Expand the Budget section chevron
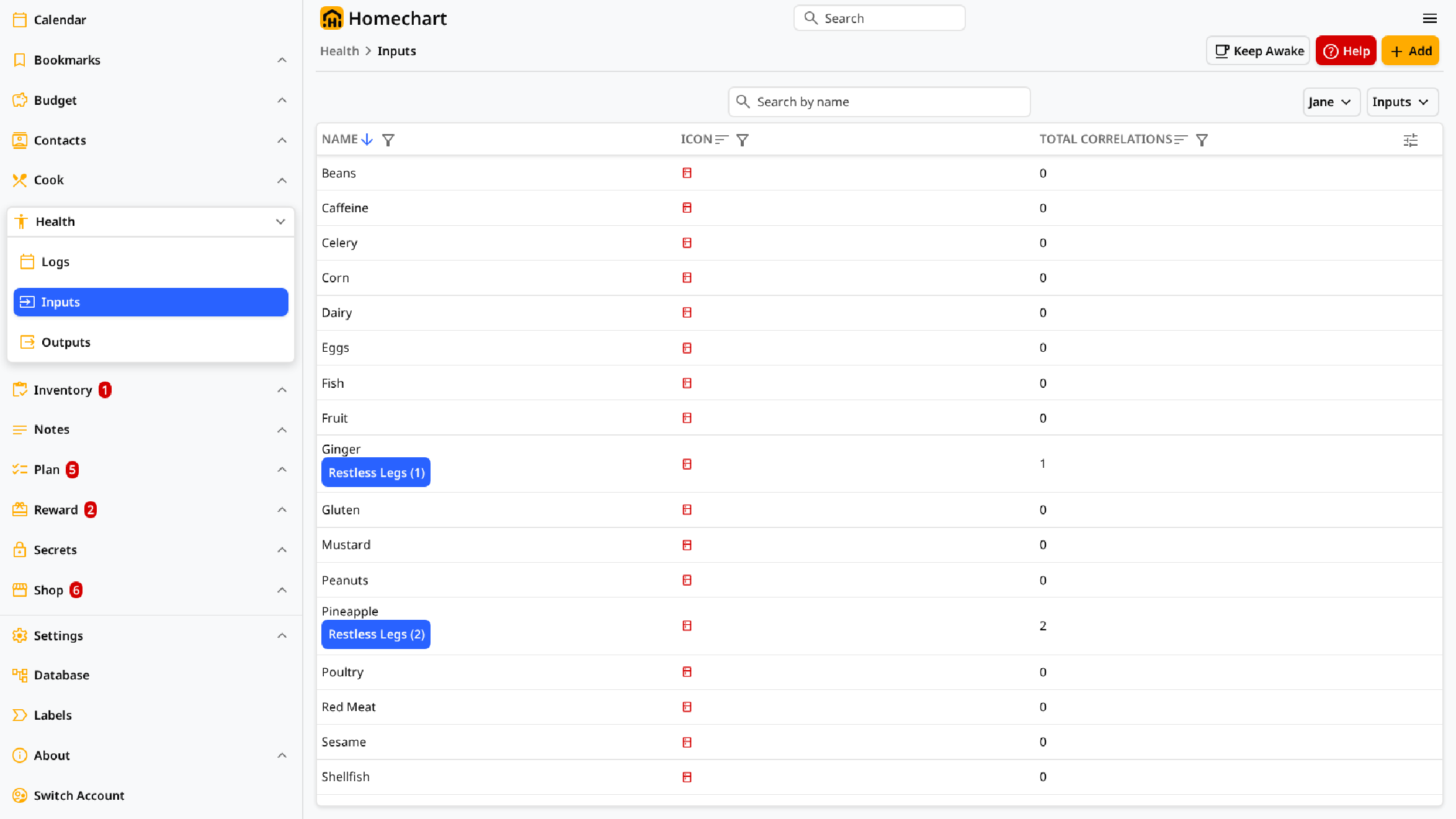Viewport: 1456px width, 819px height. coord(282,100)
